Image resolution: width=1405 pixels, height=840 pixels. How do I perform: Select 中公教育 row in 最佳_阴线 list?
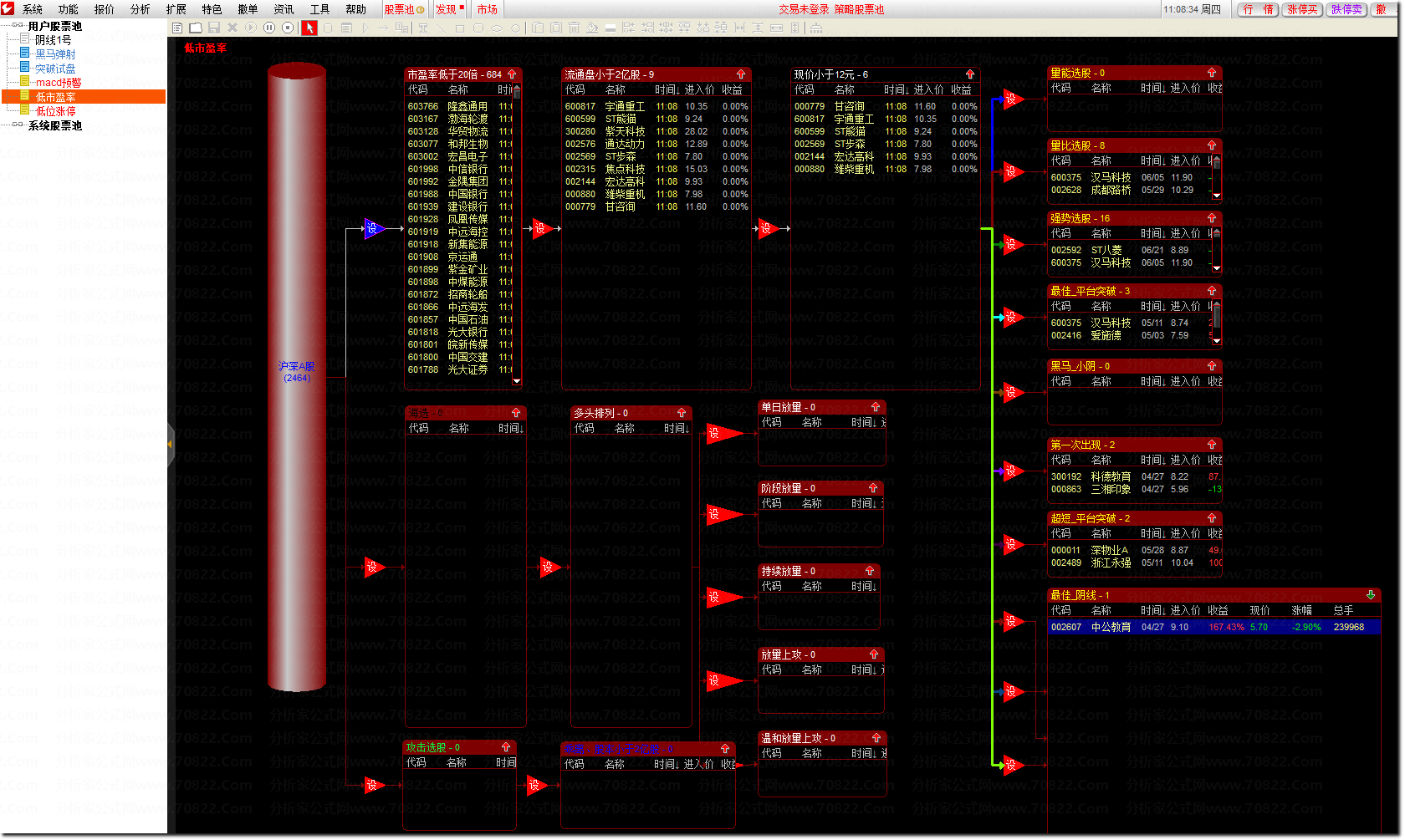tap(1213, 627)
